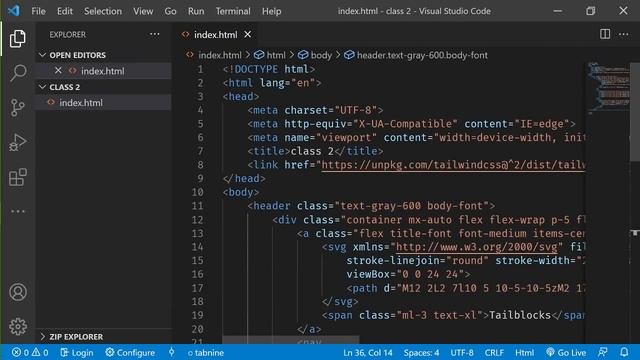Follow the unpkg tailwindcss link on line 8
This screenshot has height=360, width=640.
(453, 165)
